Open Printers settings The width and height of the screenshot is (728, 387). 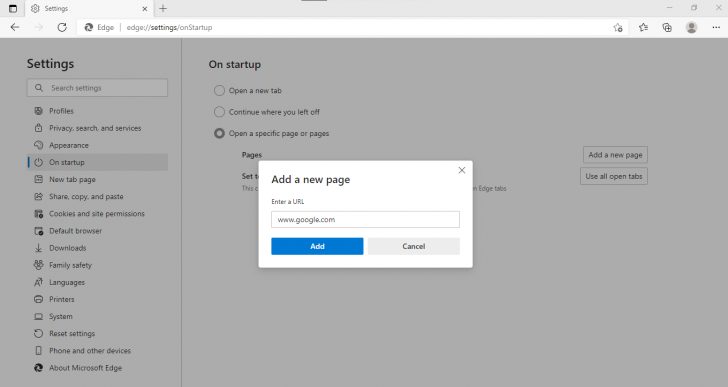[98, 300]
